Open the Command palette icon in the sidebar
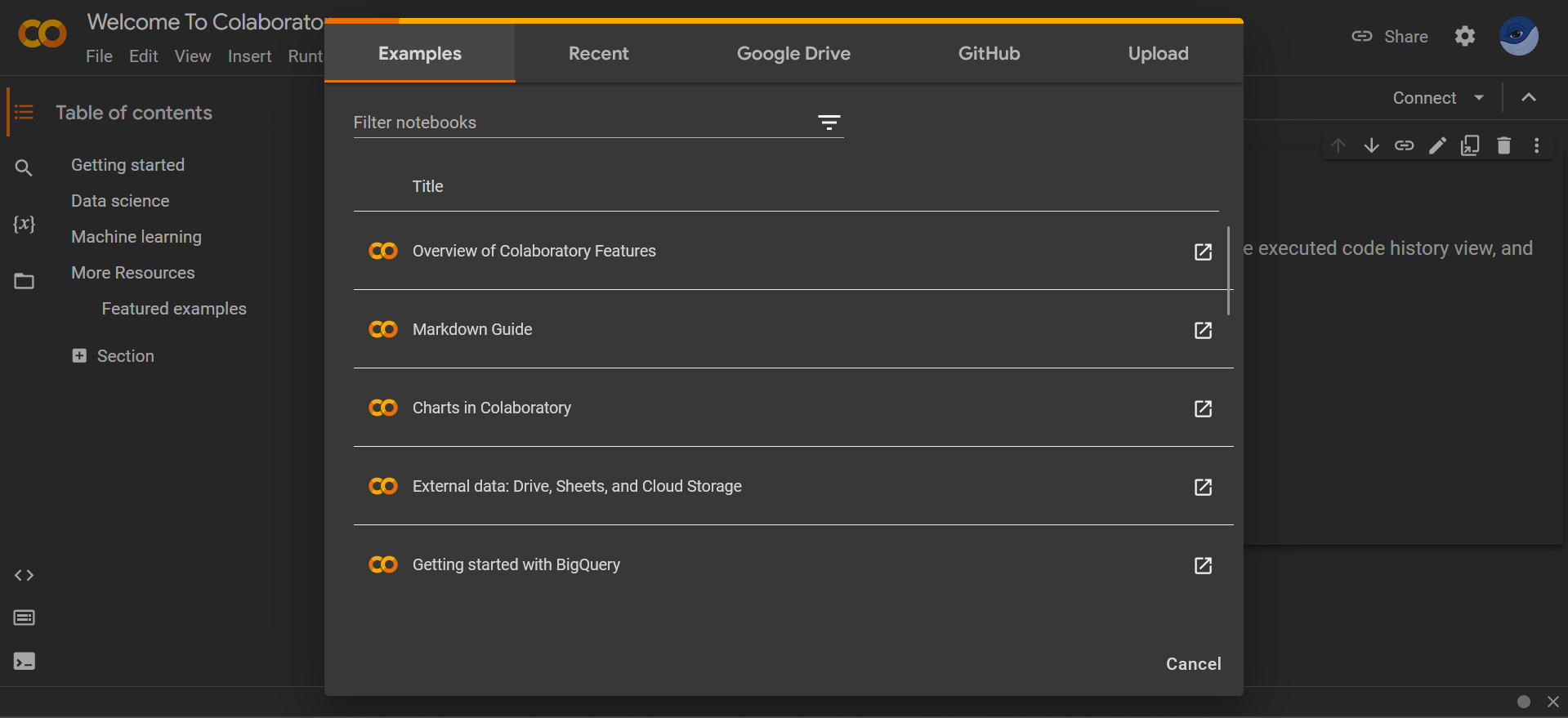Viewport: 1568px width, 718px height. [24, 618]
